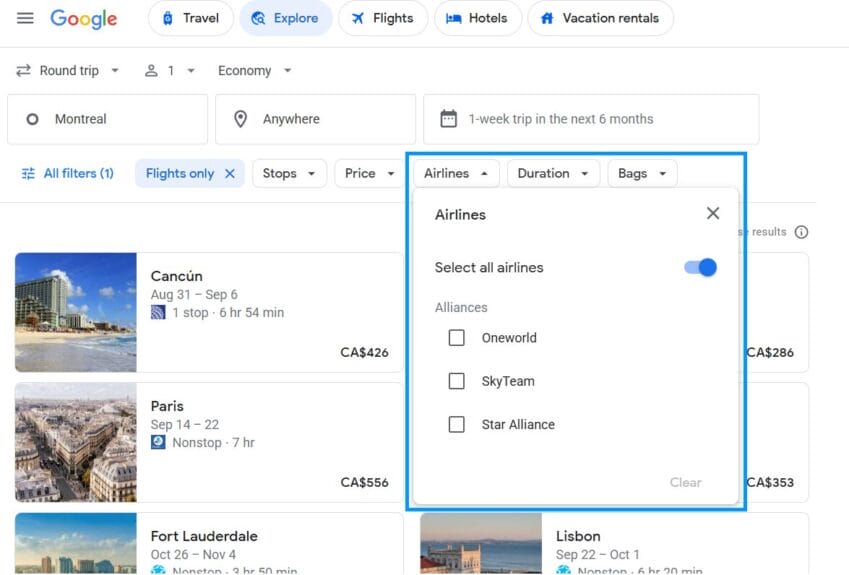Open the Travel tab
849x575 pixels.
coord(191,18)
